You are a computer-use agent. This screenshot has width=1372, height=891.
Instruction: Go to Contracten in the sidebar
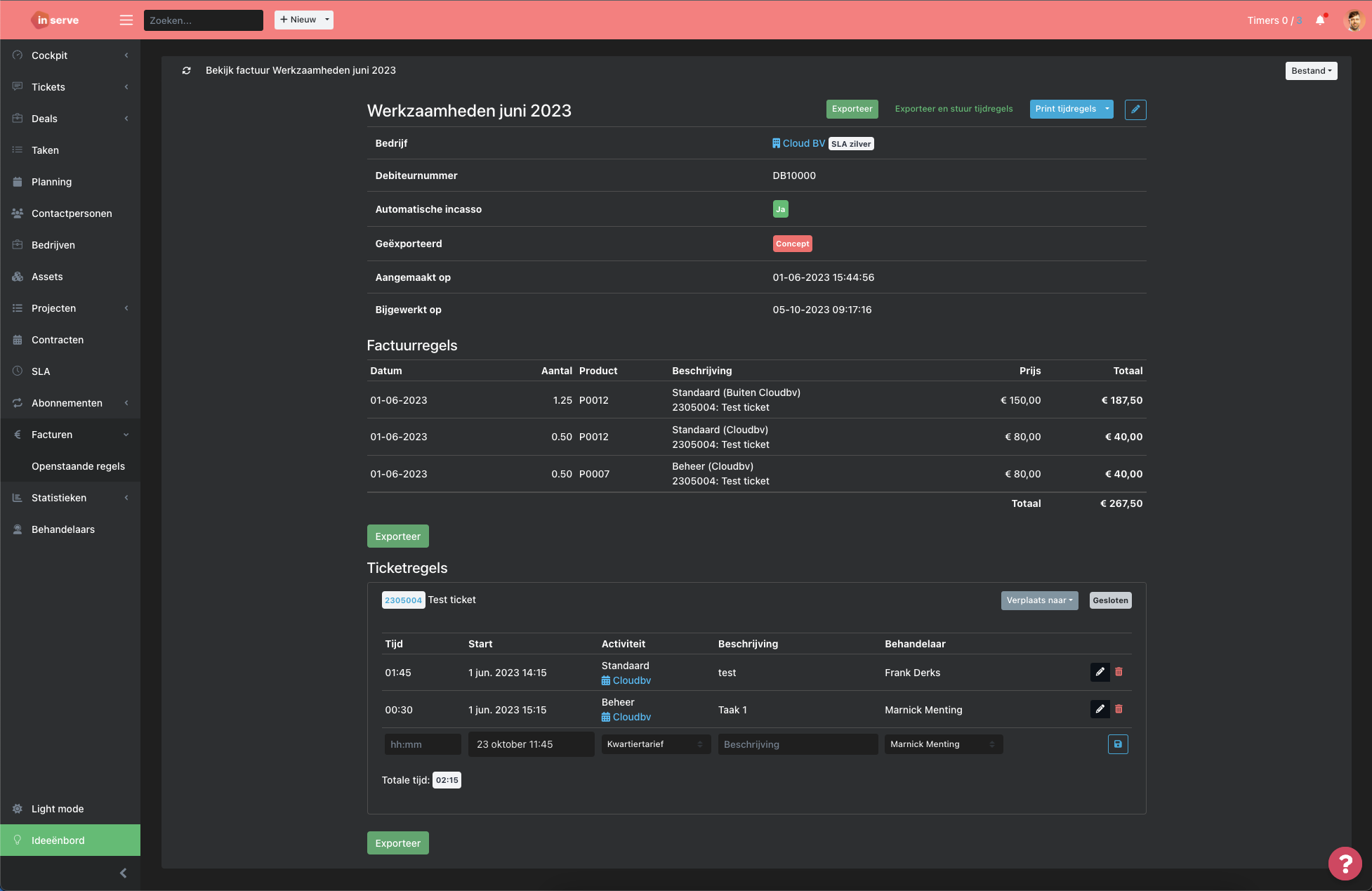[x=58, y=340]
